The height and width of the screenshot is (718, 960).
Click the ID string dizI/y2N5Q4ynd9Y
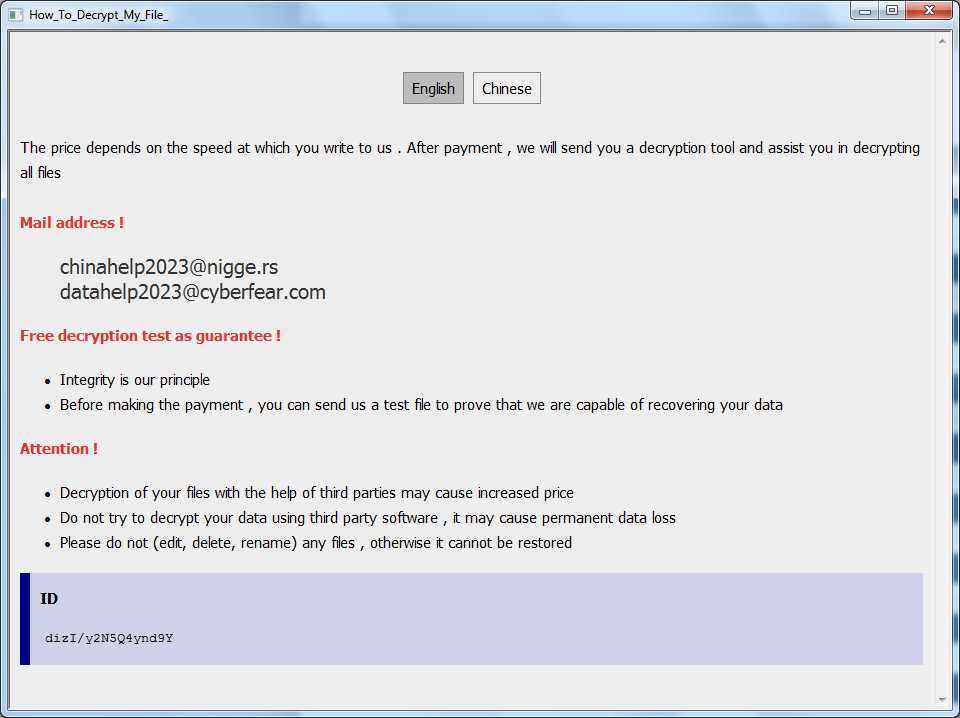tap(109, 638)
